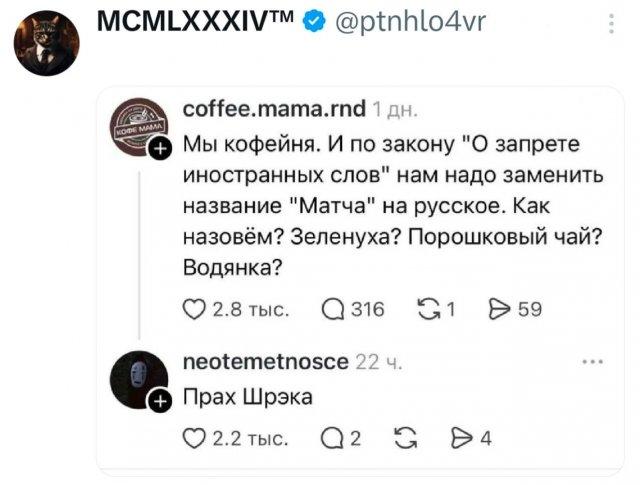Share the neotemetnosce reply
This screenshot has width=640, height=485.
tap(462, 435)
